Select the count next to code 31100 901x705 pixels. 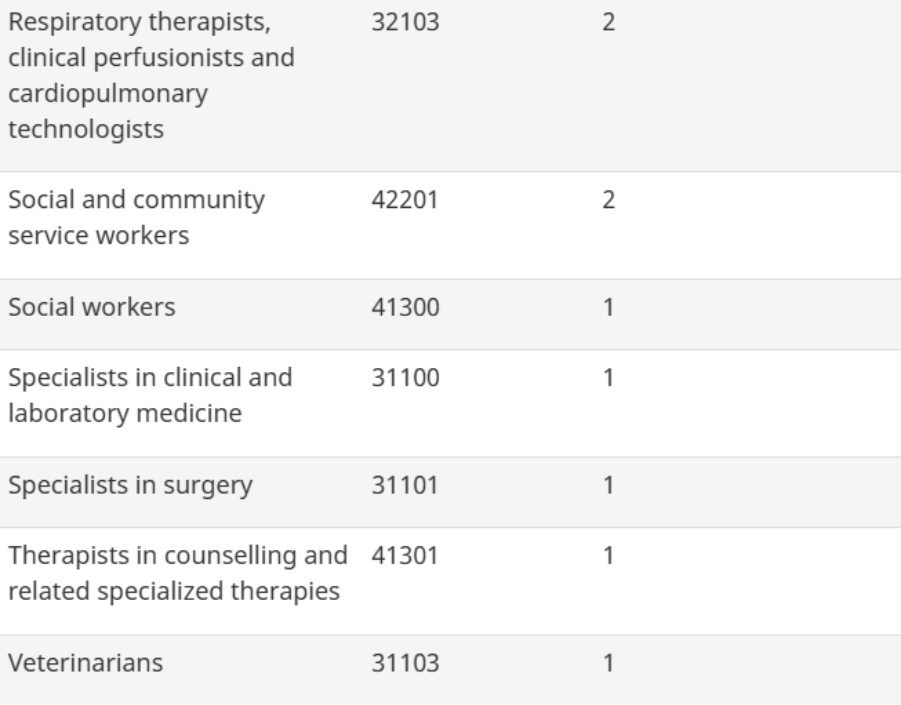point(607,379)
